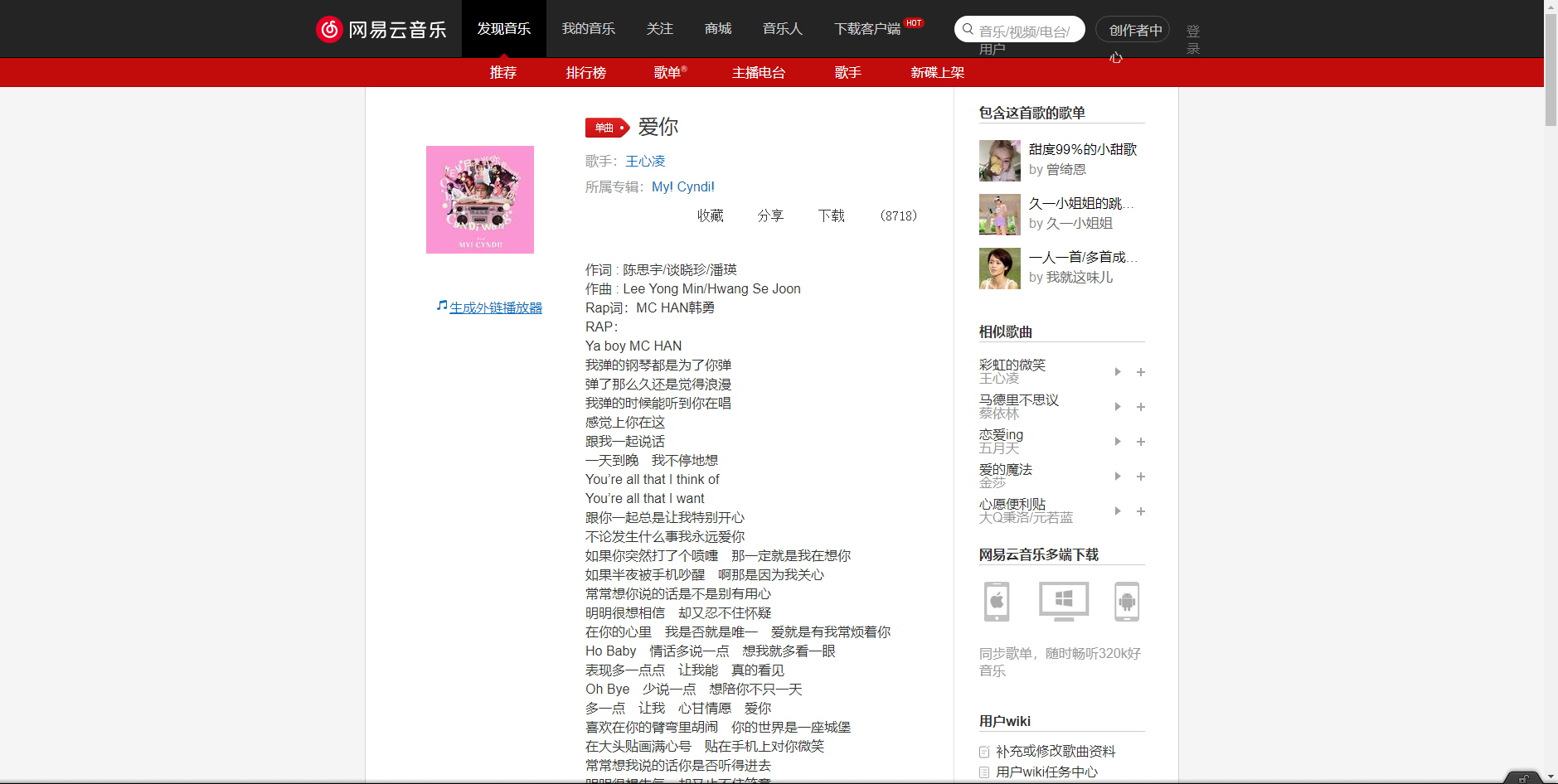
Task: Add 爱的魔法 to playlist via plus icon
Action: click(1141, 477)
